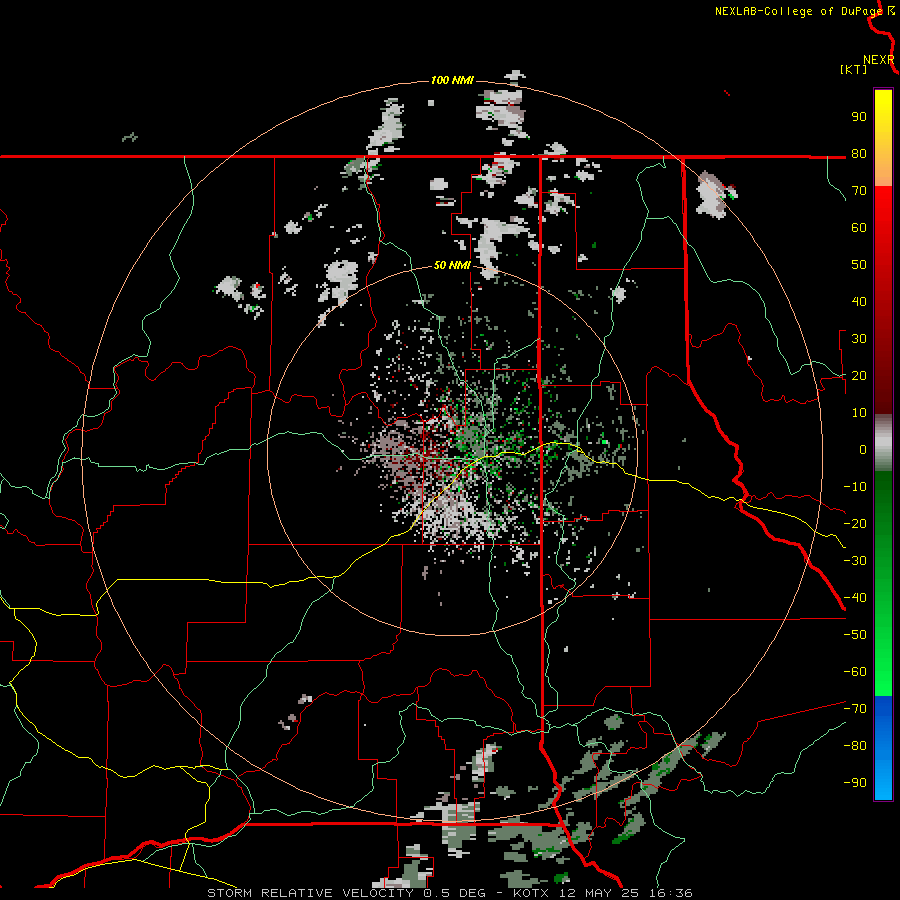Click the gray zero-velocity band of the color bar
Image resolution: width=900 pixels, height=900 pixels.
tap(883, 443)
